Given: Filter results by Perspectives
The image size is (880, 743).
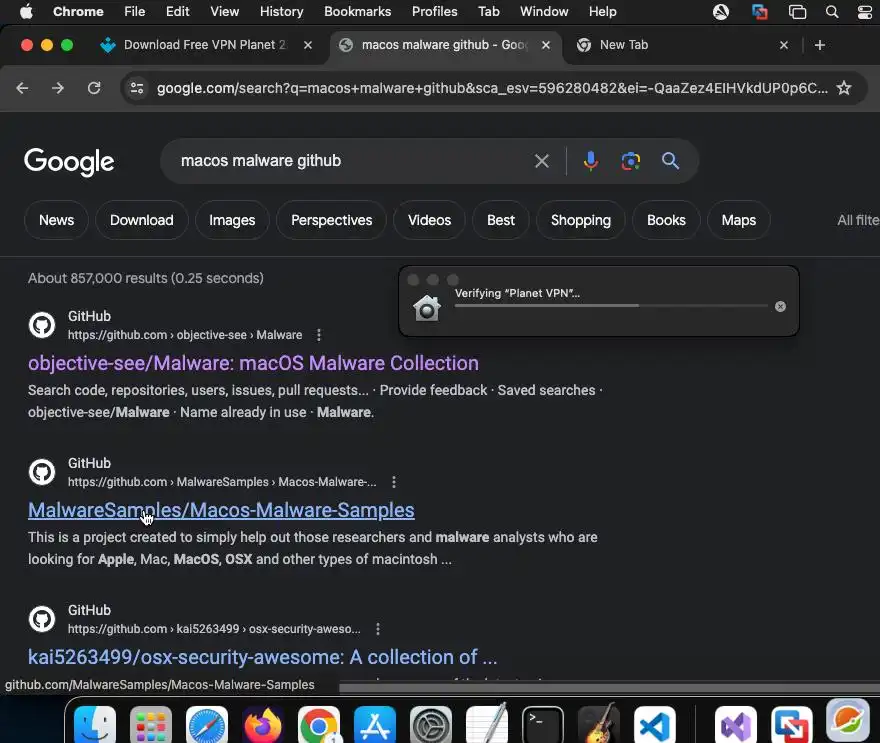Looking at the screenshot, I should 331,220.
